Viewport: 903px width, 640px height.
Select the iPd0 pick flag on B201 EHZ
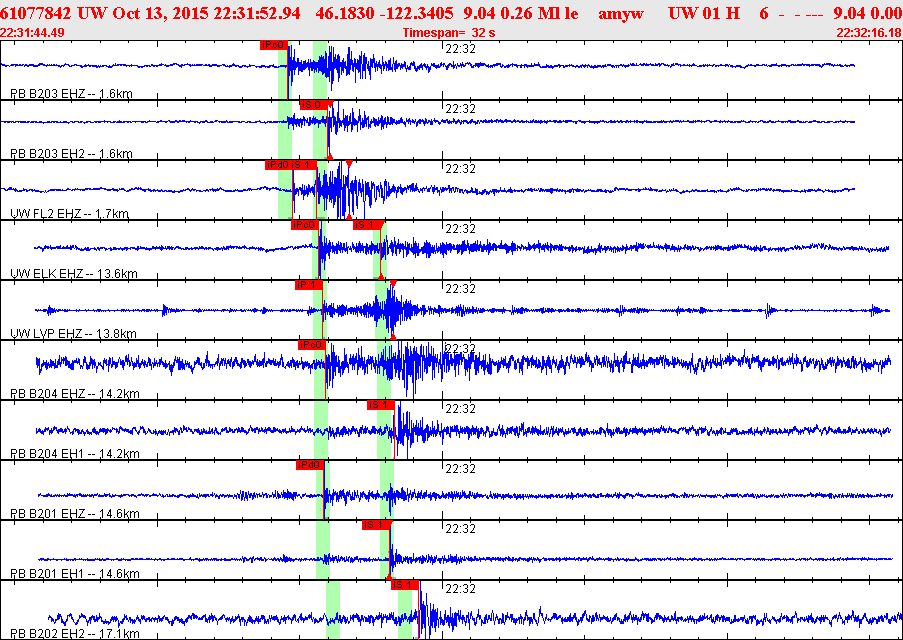click(x=310, y=464)
